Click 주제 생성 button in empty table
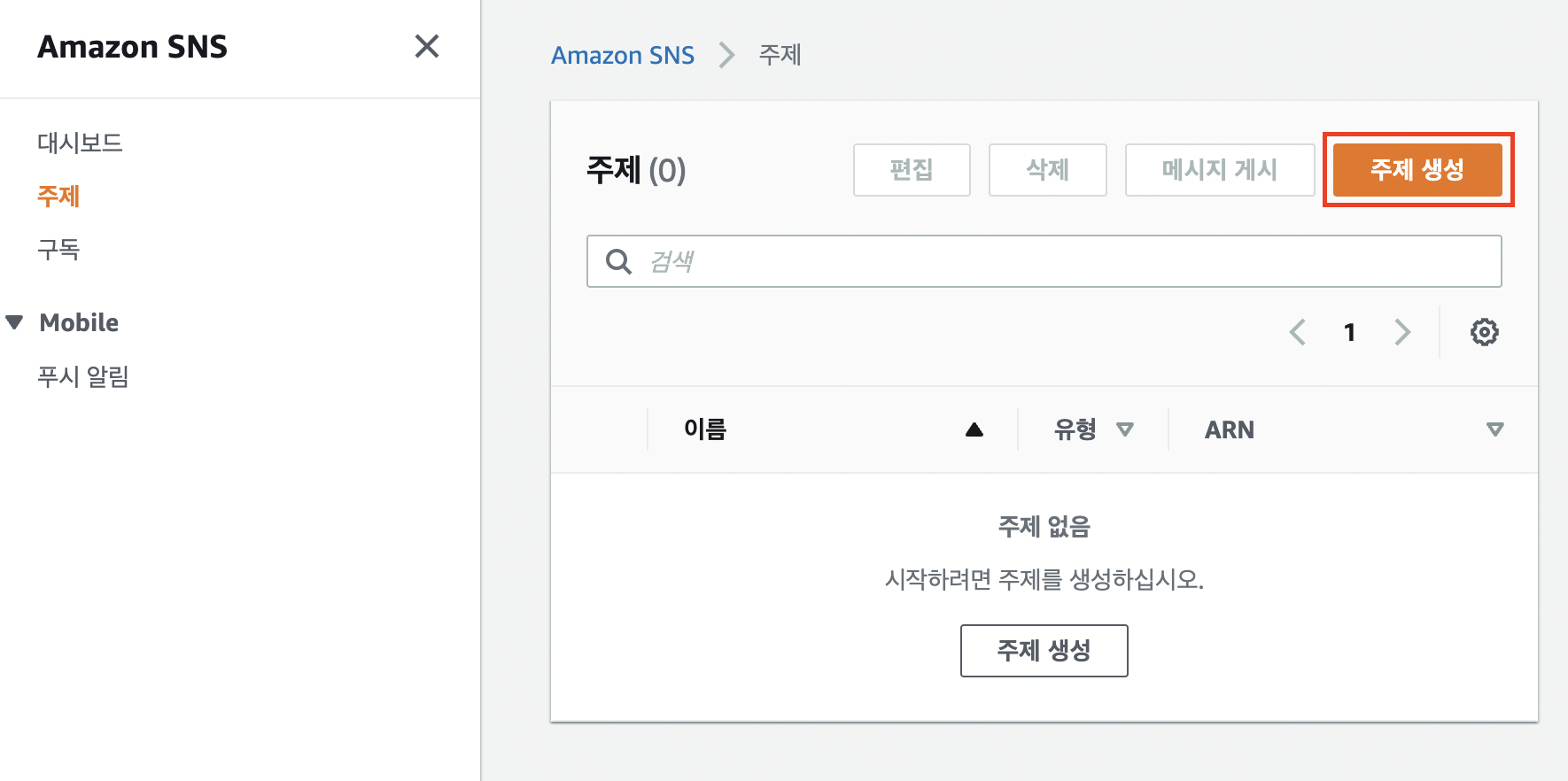Image resolution: width=1568 pixels, height=781 pixels. coord(1044,651)
